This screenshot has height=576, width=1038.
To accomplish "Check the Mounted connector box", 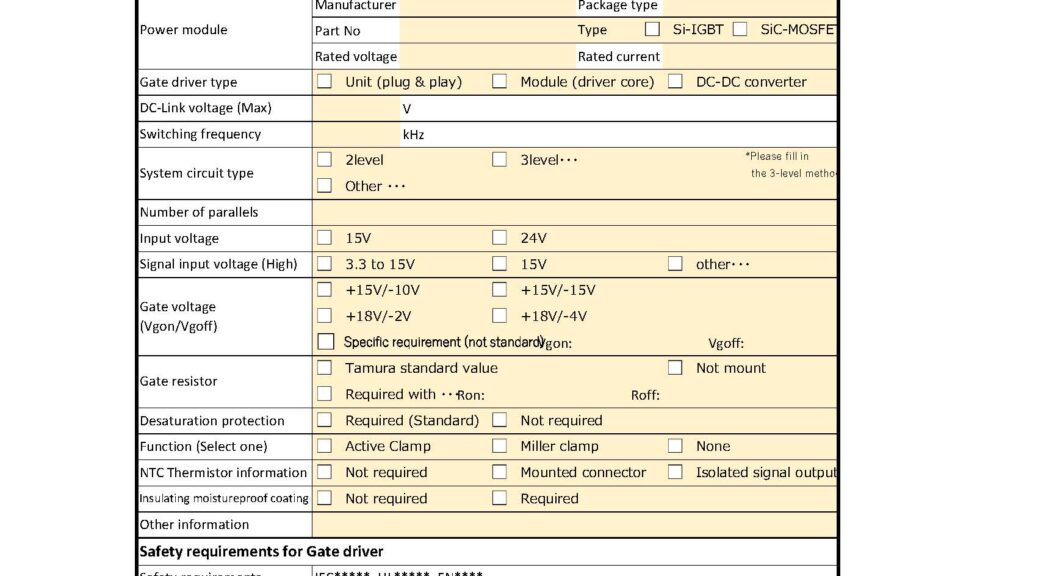I will [500, 472].
